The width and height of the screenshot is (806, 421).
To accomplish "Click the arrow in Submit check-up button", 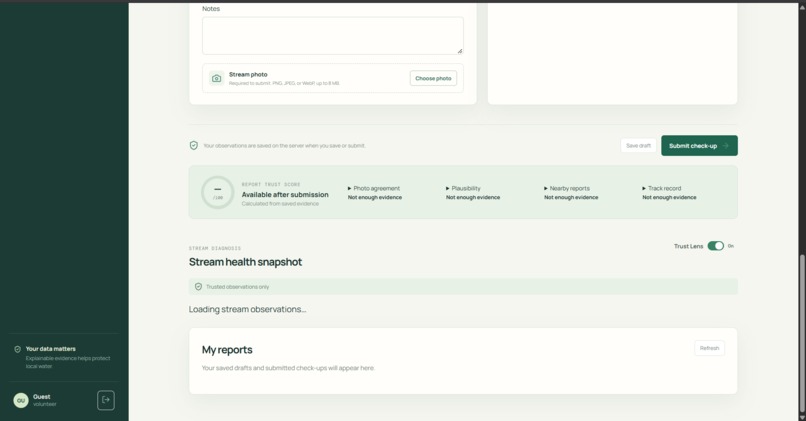I will [725, 146].
